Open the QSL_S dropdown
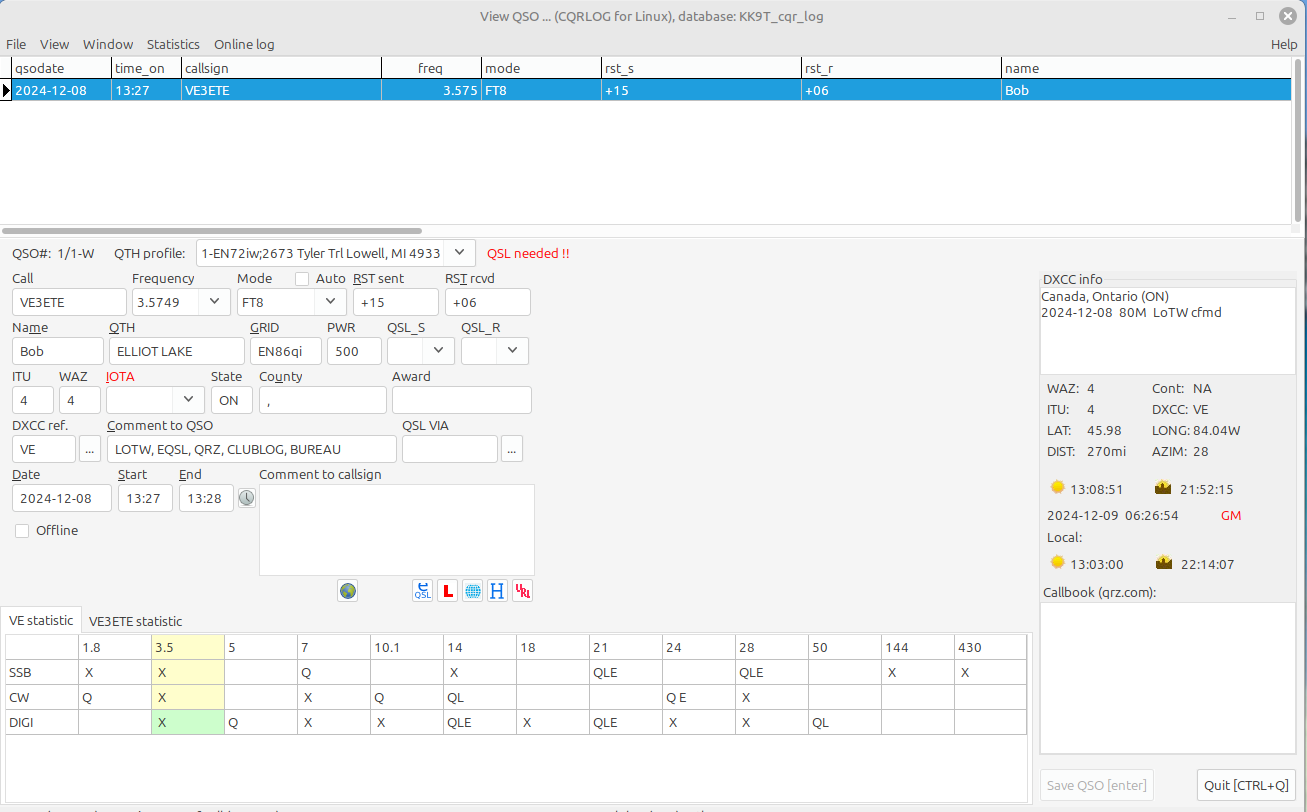Image resolution: width=1307 pixels, height=812 pixels. coord(439,351)
